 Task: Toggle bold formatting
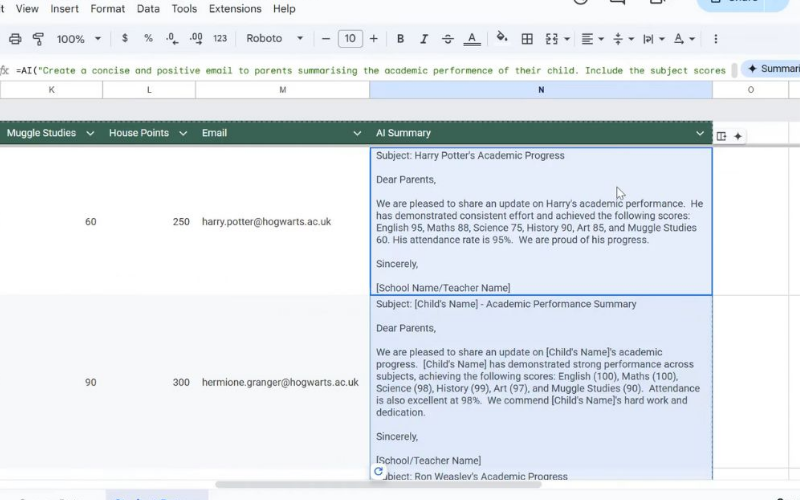[x=401, y=39]
